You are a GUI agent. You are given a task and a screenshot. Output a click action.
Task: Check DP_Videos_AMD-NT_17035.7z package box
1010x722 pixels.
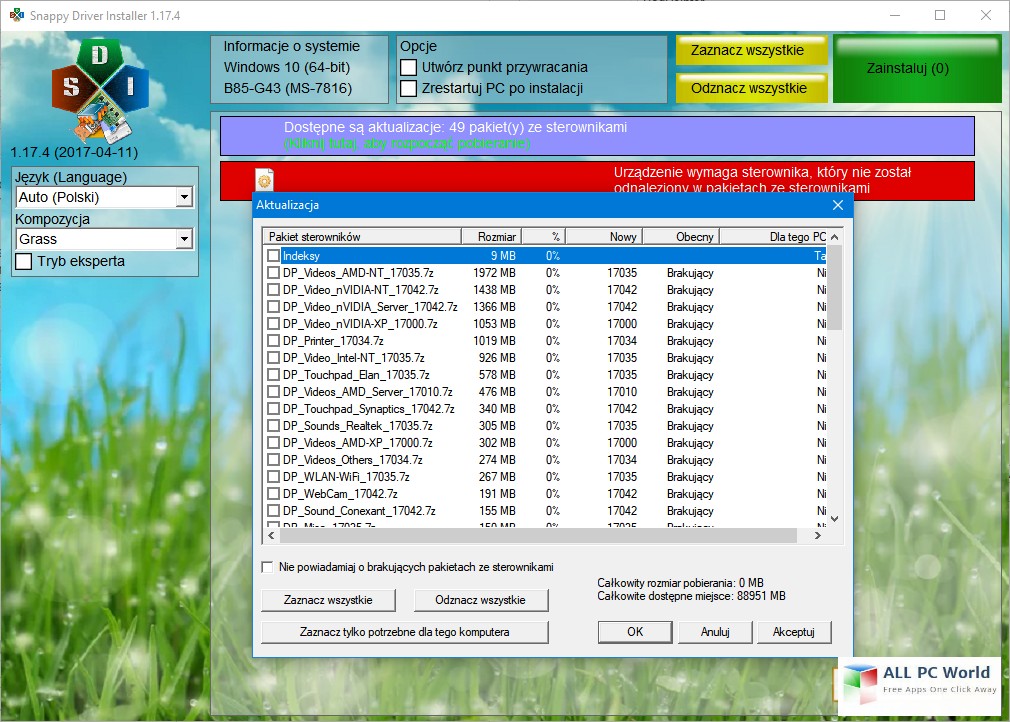tap(273, 273)
